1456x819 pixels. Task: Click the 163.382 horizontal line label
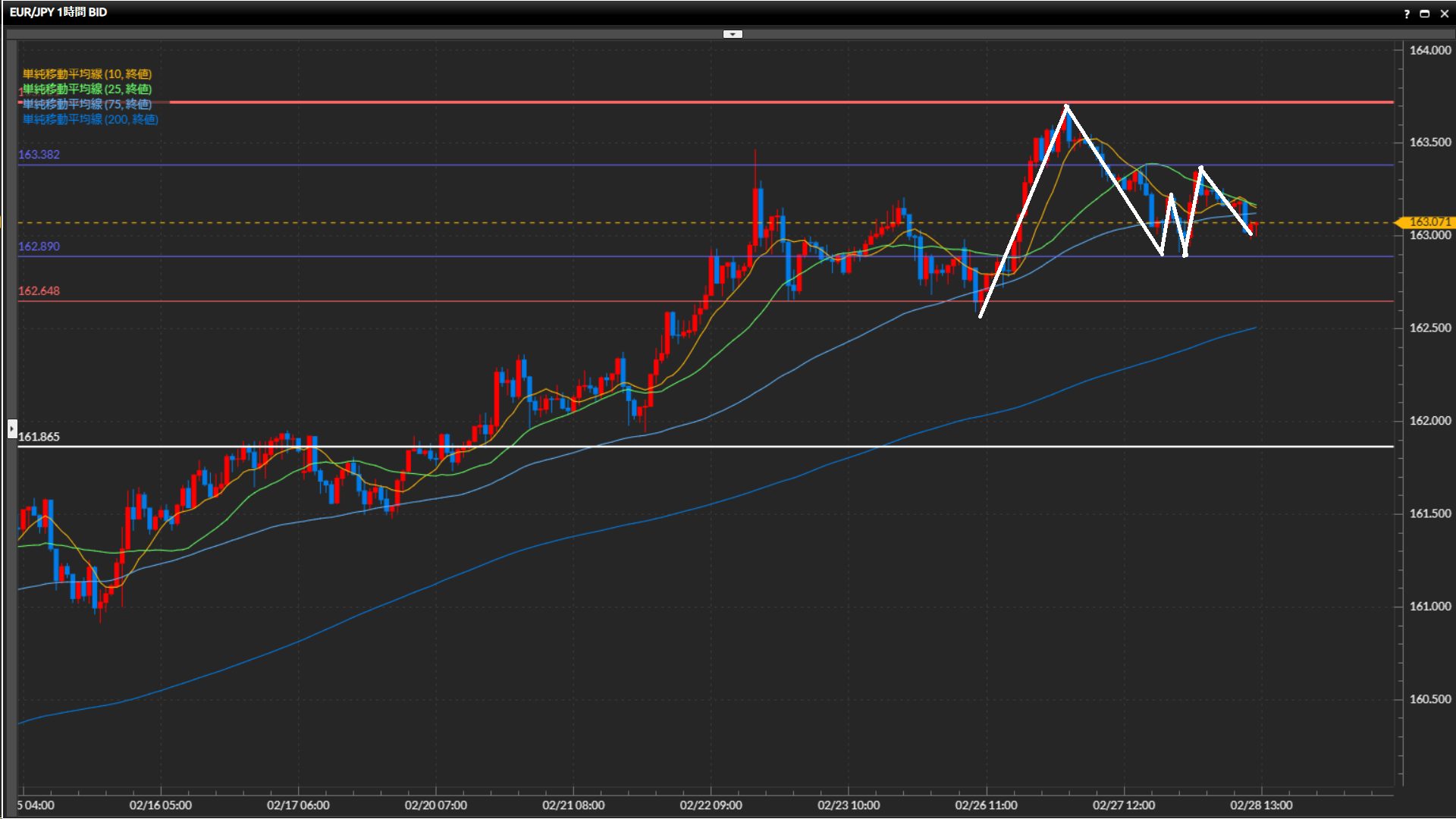click(x=39, y=155)
